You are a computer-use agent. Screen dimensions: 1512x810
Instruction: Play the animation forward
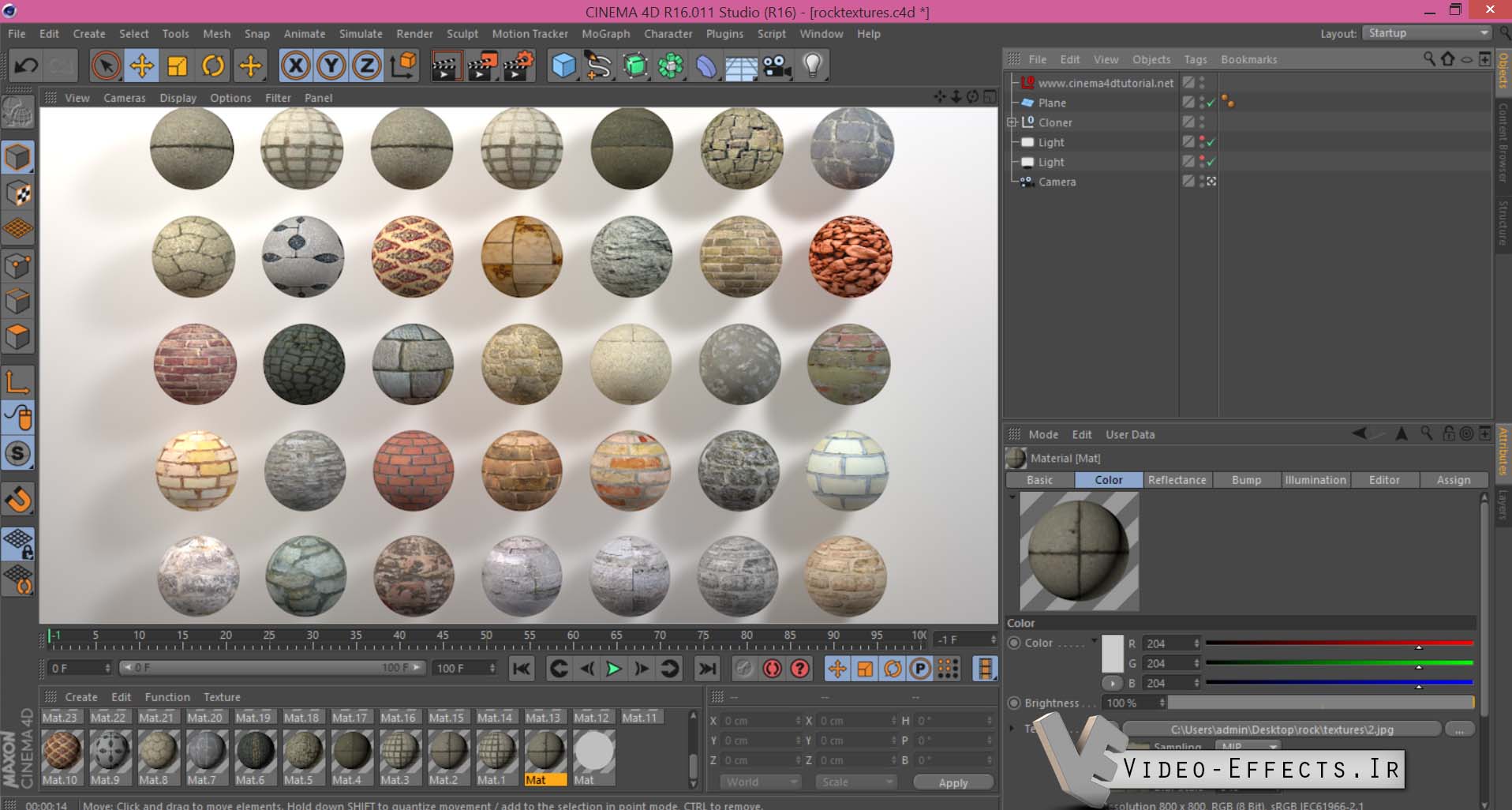click(613, 669)
